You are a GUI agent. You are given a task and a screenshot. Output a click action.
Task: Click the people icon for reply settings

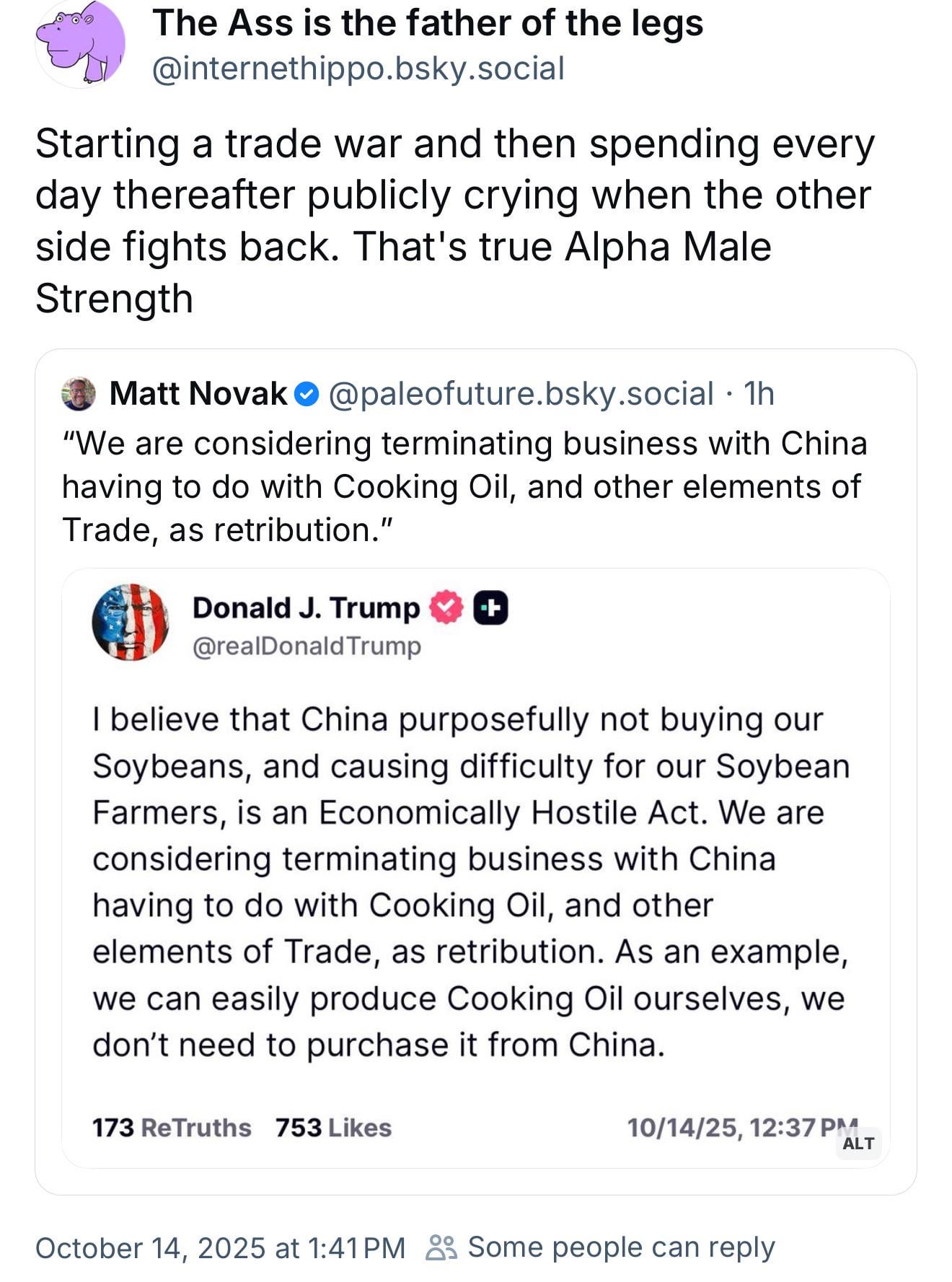point(441,1247)
